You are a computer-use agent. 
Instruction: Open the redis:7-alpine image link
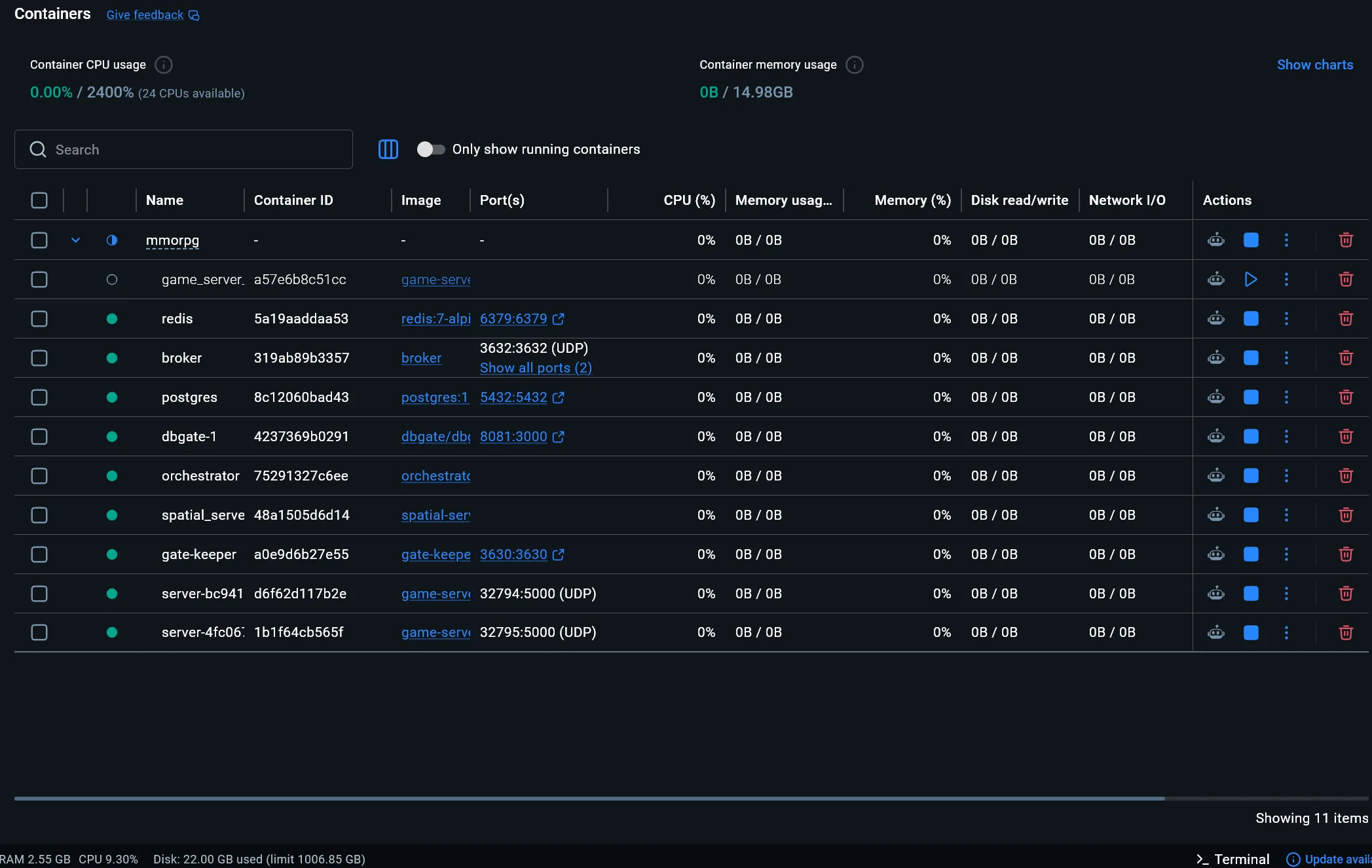click(436, 319)
